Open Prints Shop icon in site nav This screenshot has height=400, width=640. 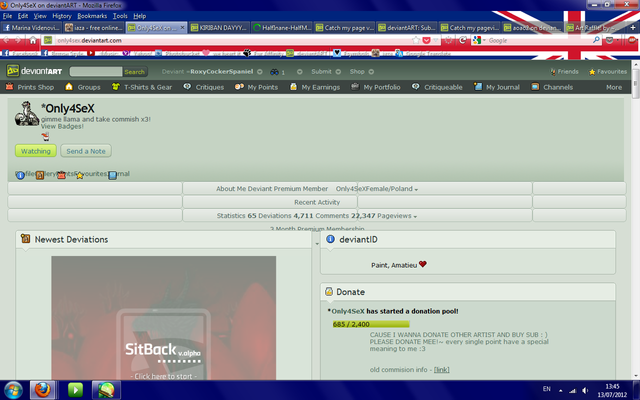pos(9,87)
